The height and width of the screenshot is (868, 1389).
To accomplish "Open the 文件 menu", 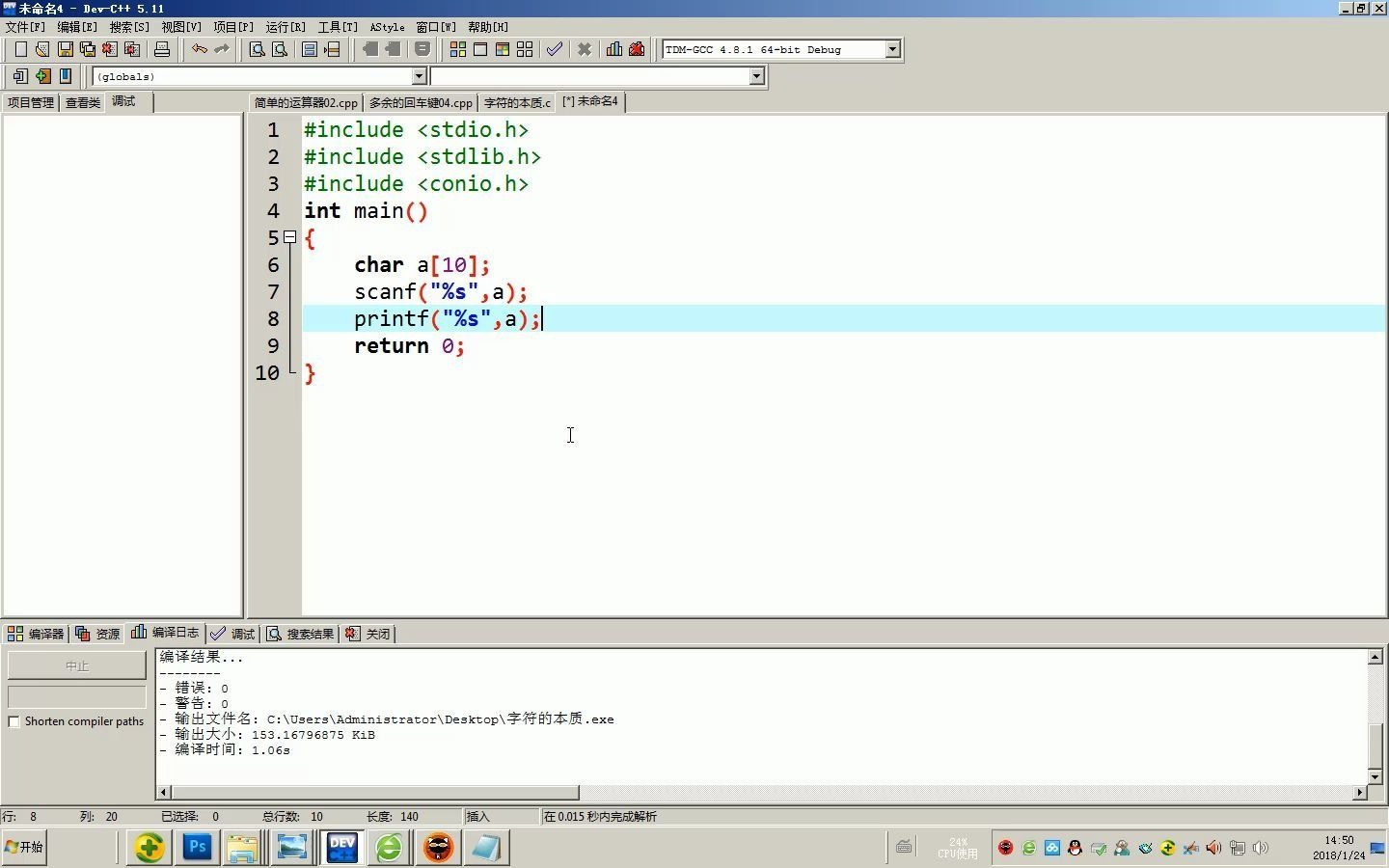I will (25, 27).
